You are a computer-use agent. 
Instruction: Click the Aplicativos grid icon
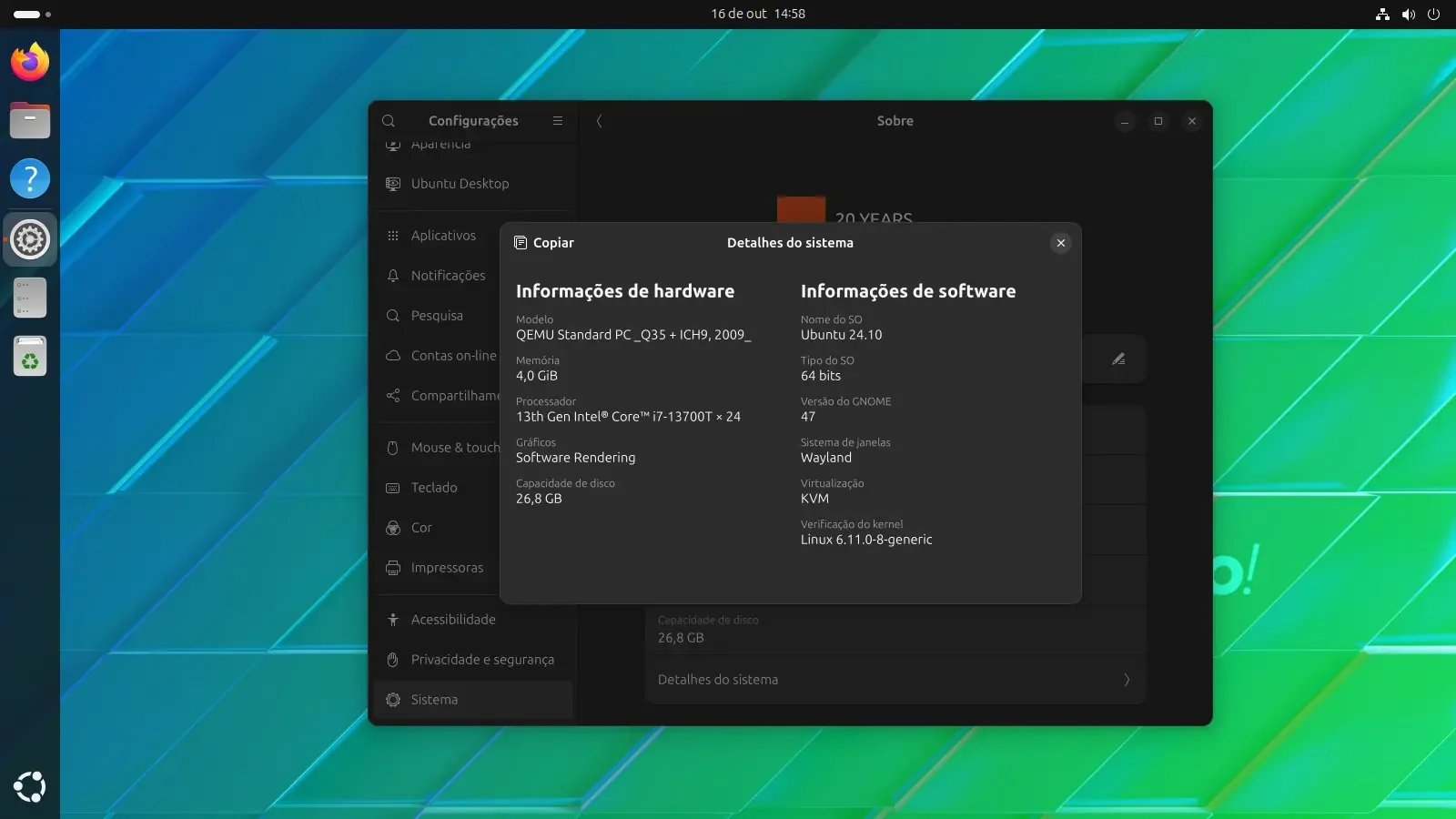coord(393,236)
